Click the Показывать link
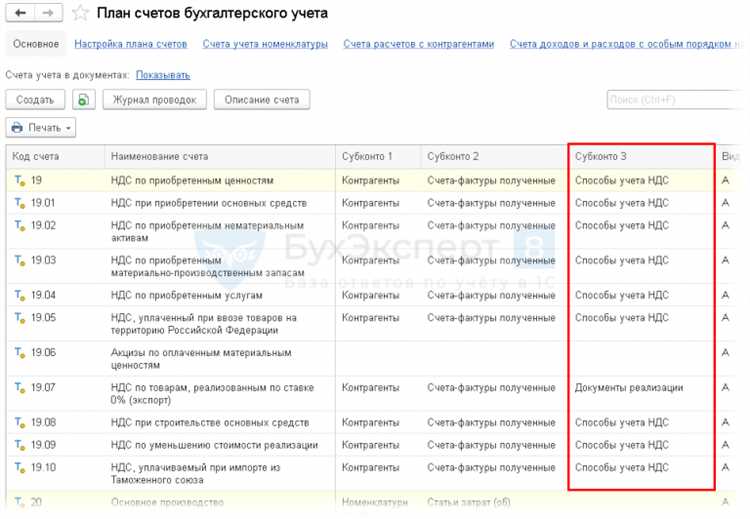750x519 pixels. coord(163,75)
